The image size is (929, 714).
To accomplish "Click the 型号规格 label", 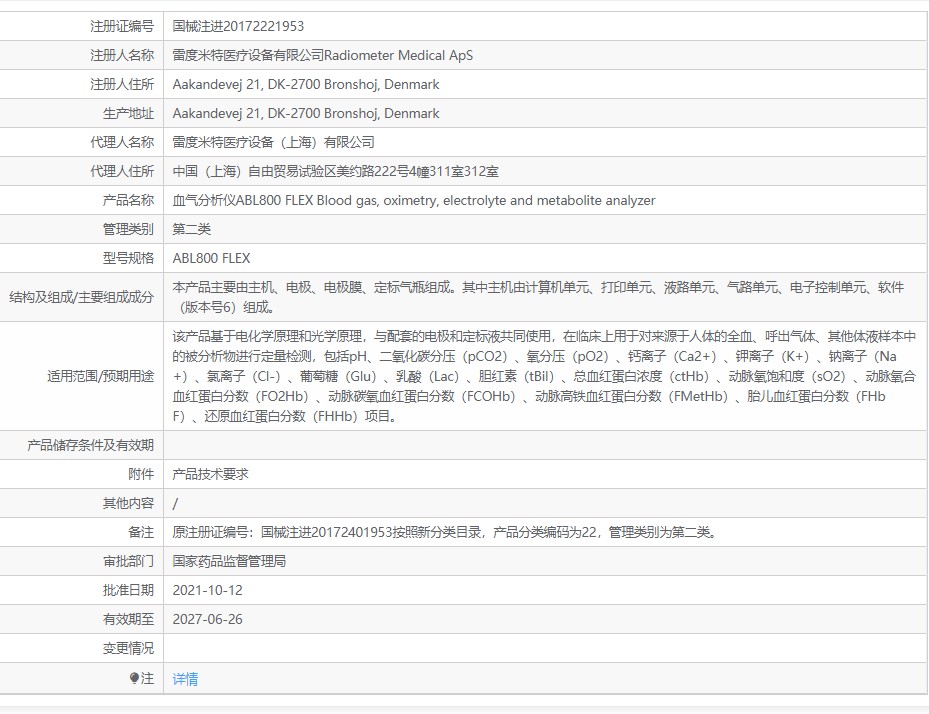I will click(129, 258).
